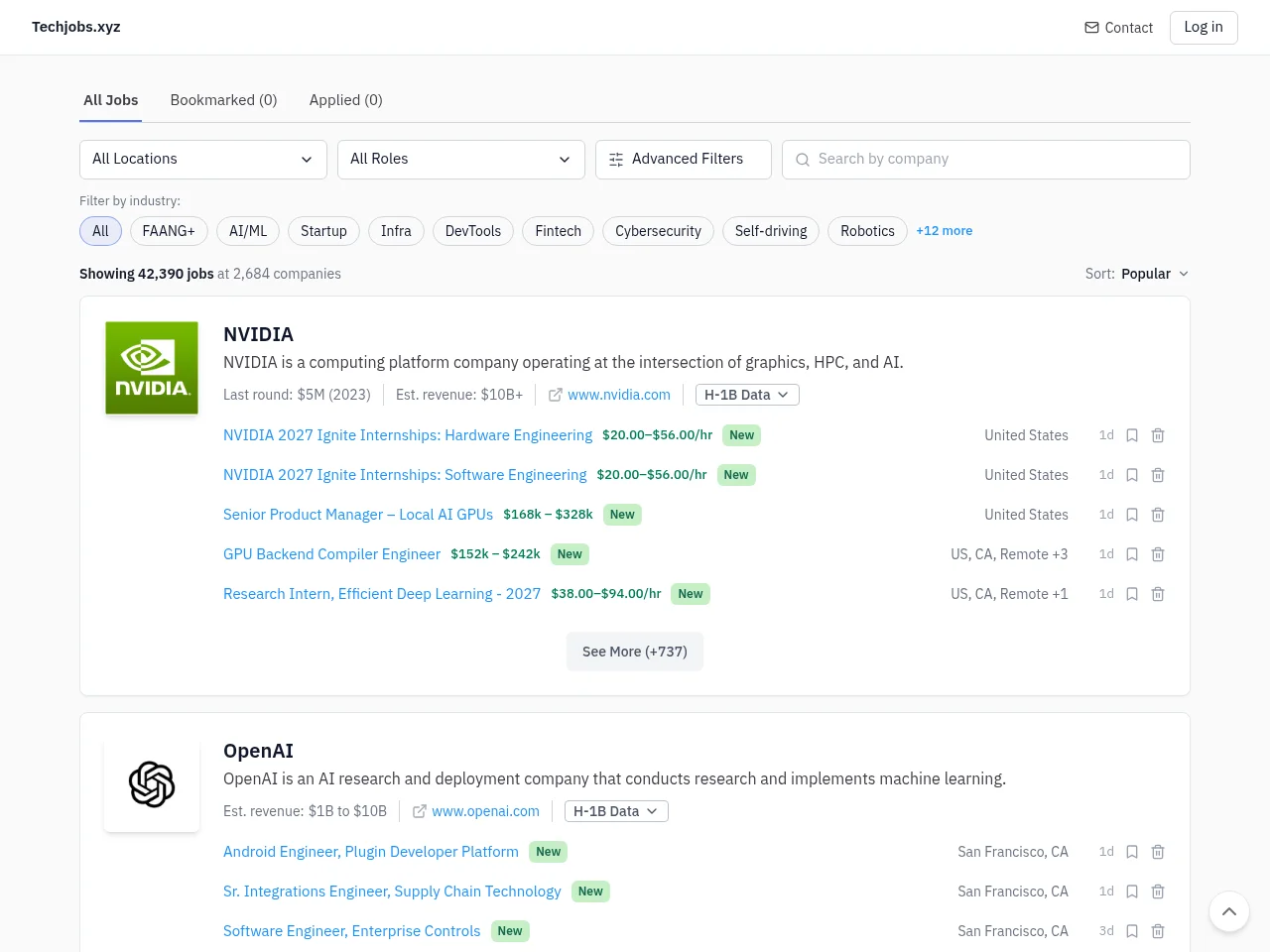Enable the Startup industry filter

pyautogui.click(x=323, y=231)
